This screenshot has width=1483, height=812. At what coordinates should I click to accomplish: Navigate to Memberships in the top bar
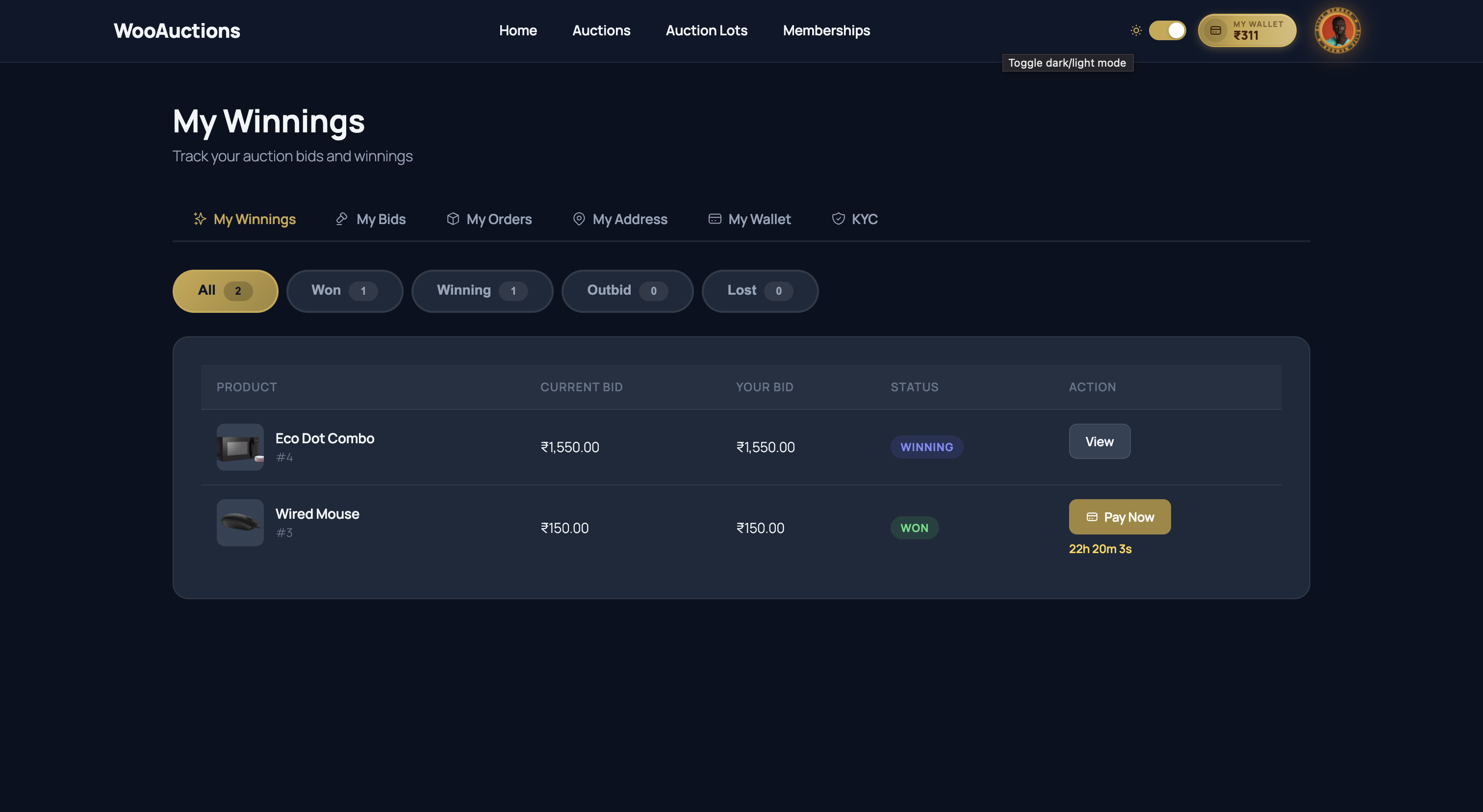[x=826, y=30]
